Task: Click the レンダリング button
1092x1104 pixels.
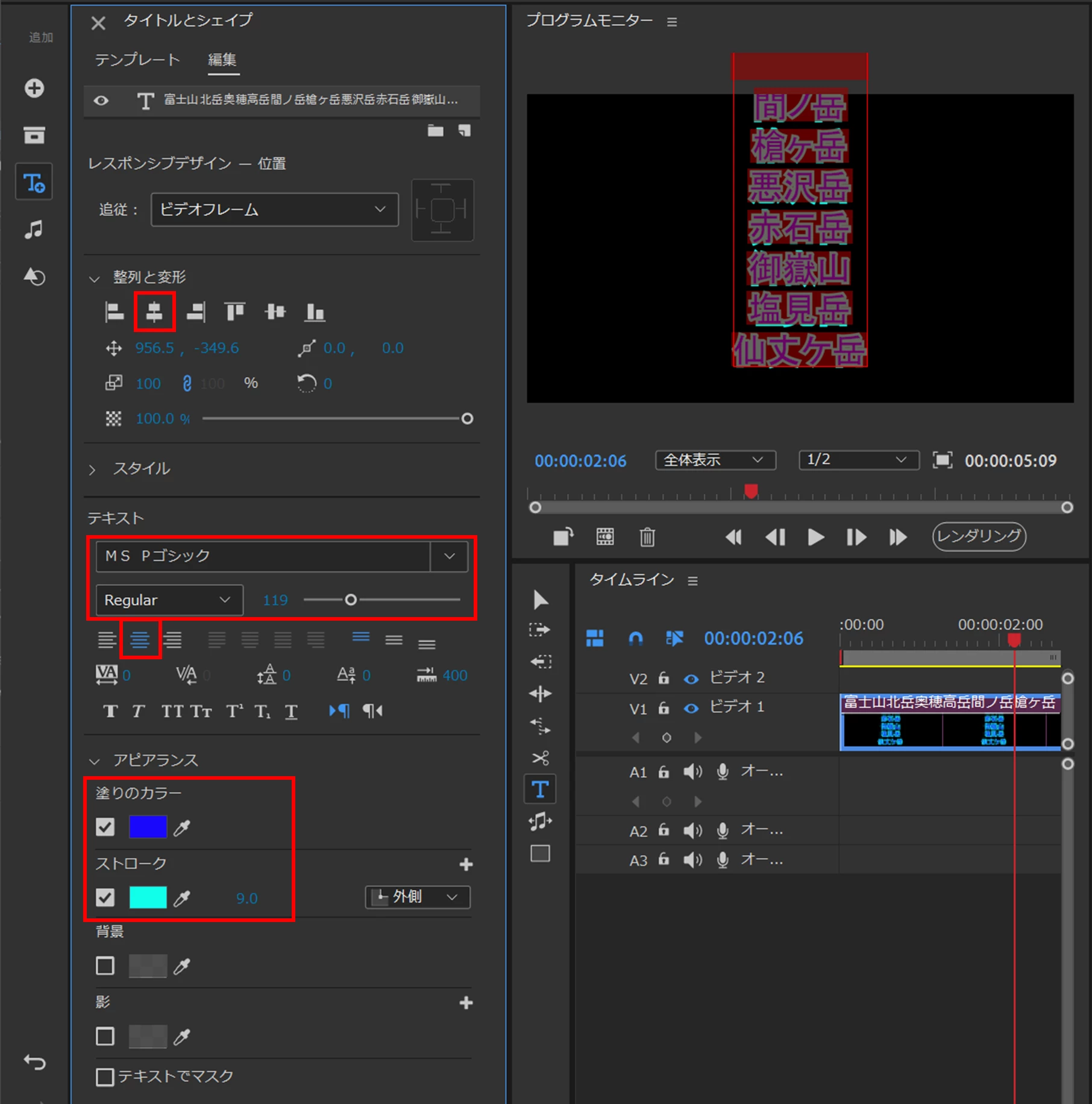Action: pos(979,536)
